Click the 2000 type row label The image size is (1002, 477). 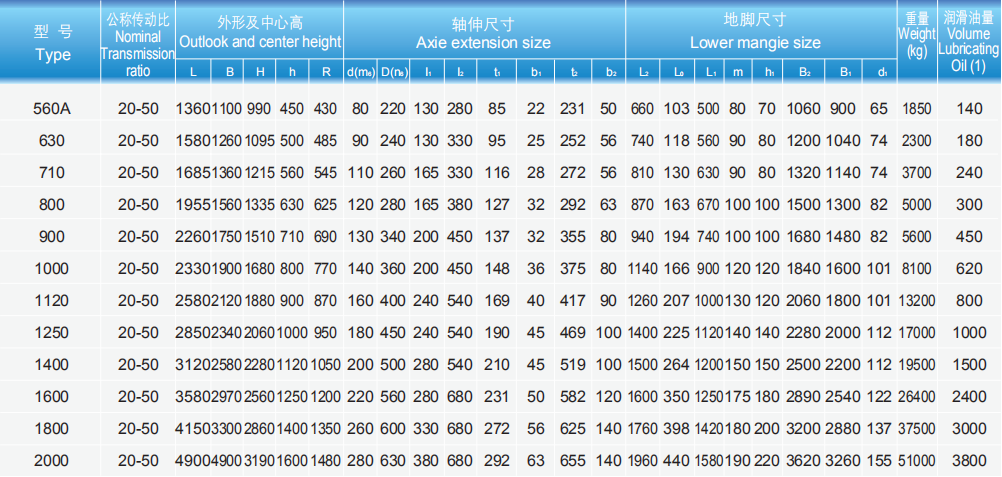tap(52, 460)
